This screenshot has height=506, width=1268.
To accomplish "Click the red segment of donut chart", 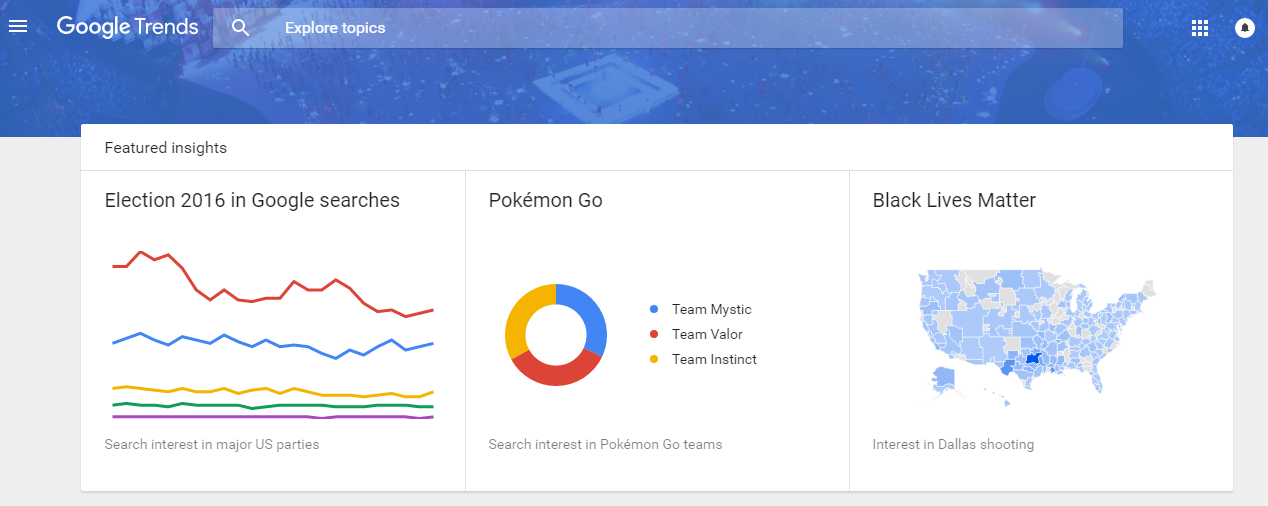I will tap(557, 374).
